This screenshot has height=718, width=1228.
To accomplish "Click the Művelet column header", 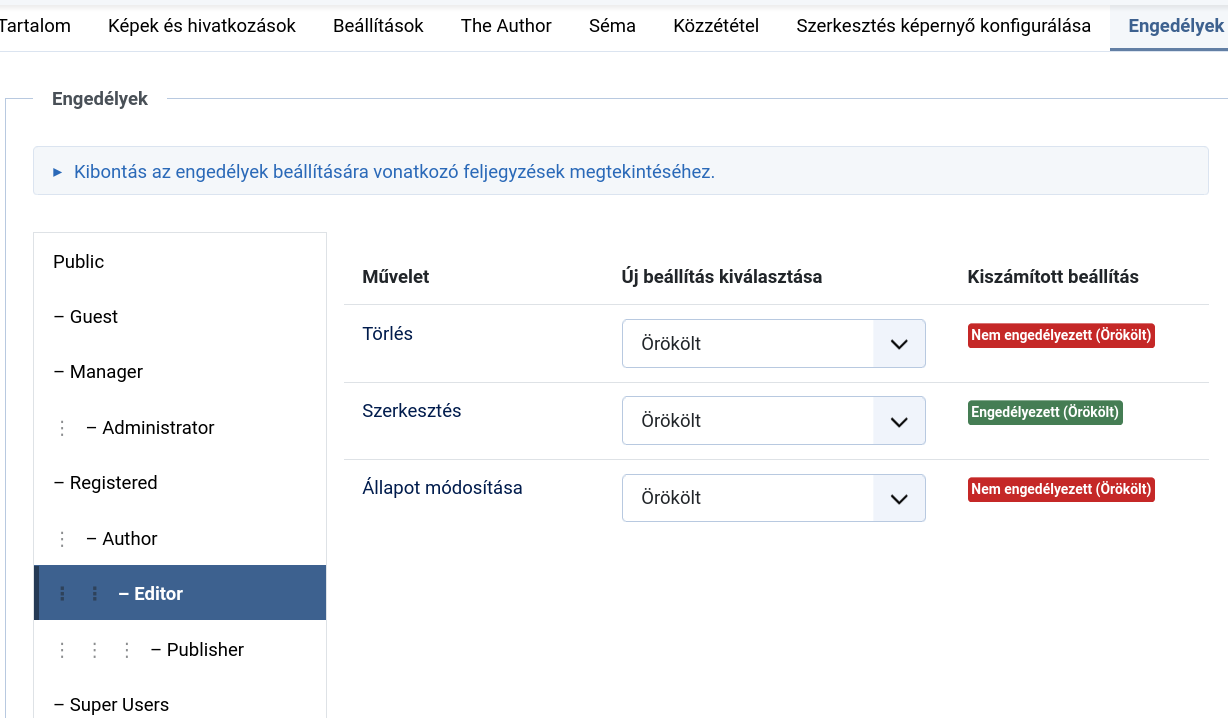I will (x=396, y=277).
